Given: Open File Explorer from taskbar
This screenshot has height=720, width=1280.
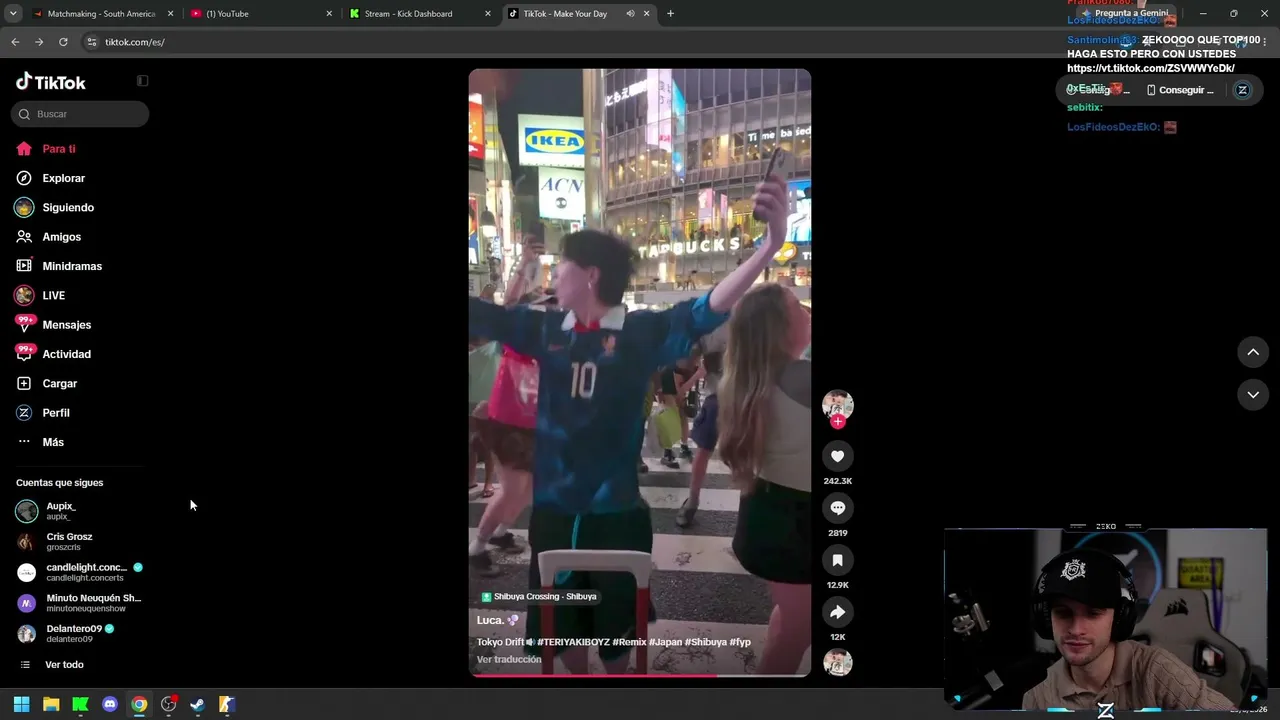Looking at the screenshot, I should tap(51, 704).
